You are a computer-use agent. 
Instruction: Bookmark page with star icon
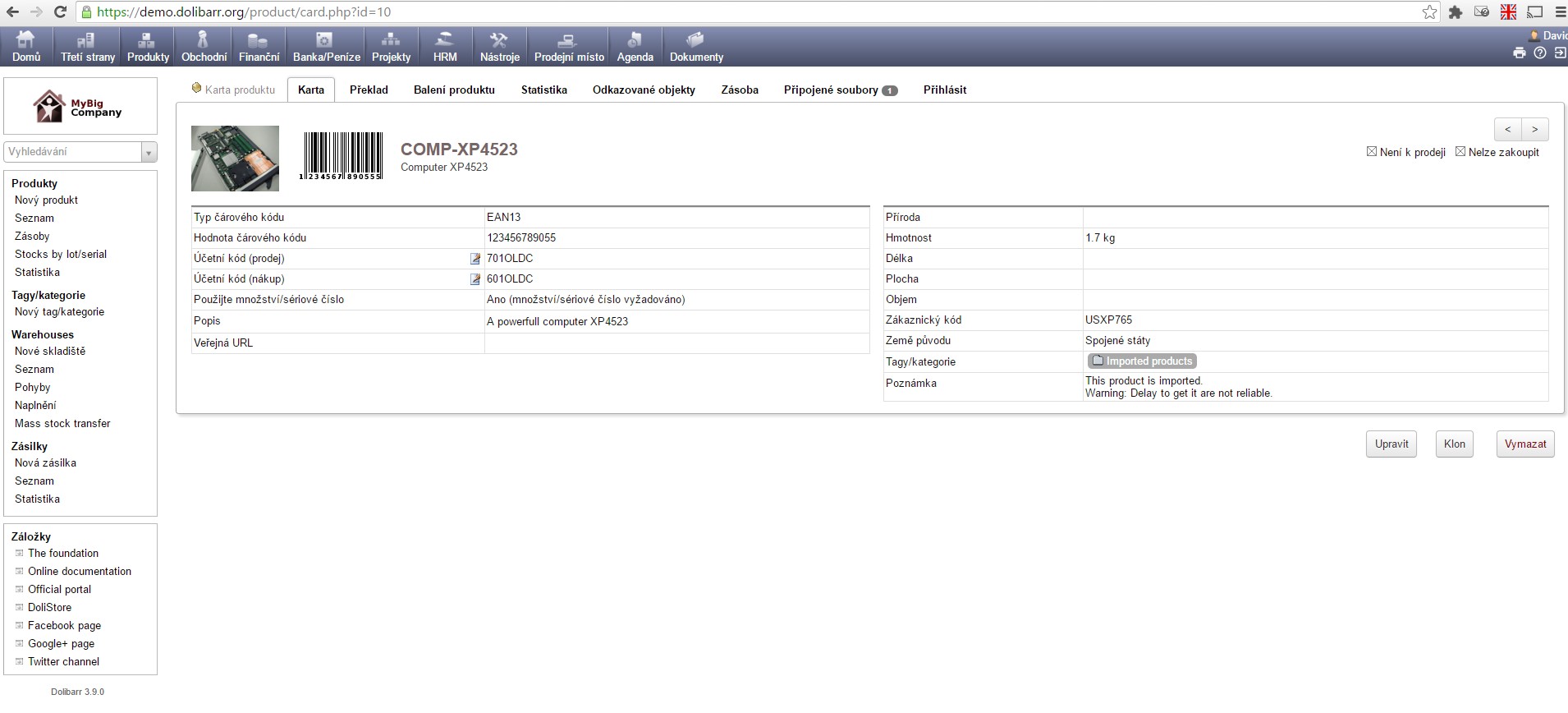(x=1429, y=12)
